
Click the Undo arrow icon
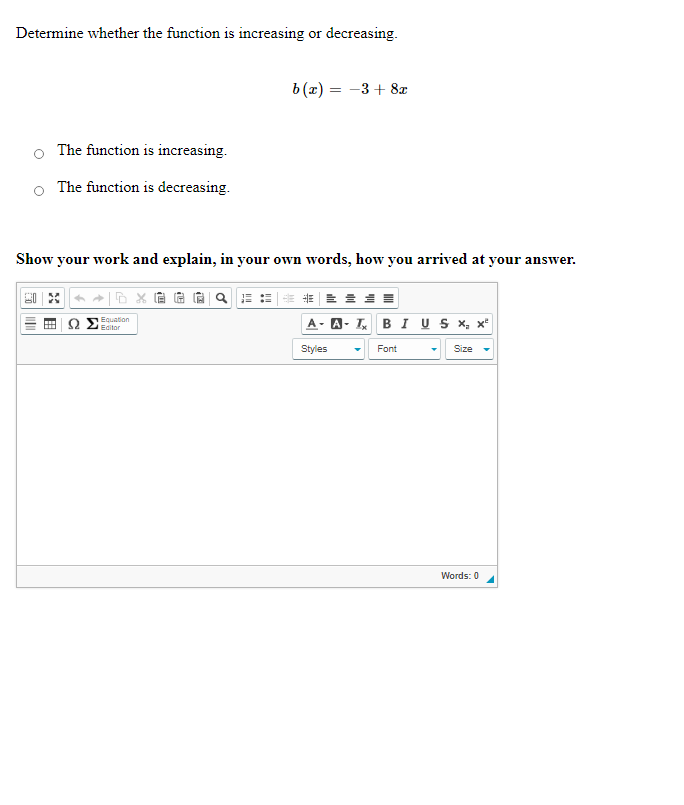80,298
